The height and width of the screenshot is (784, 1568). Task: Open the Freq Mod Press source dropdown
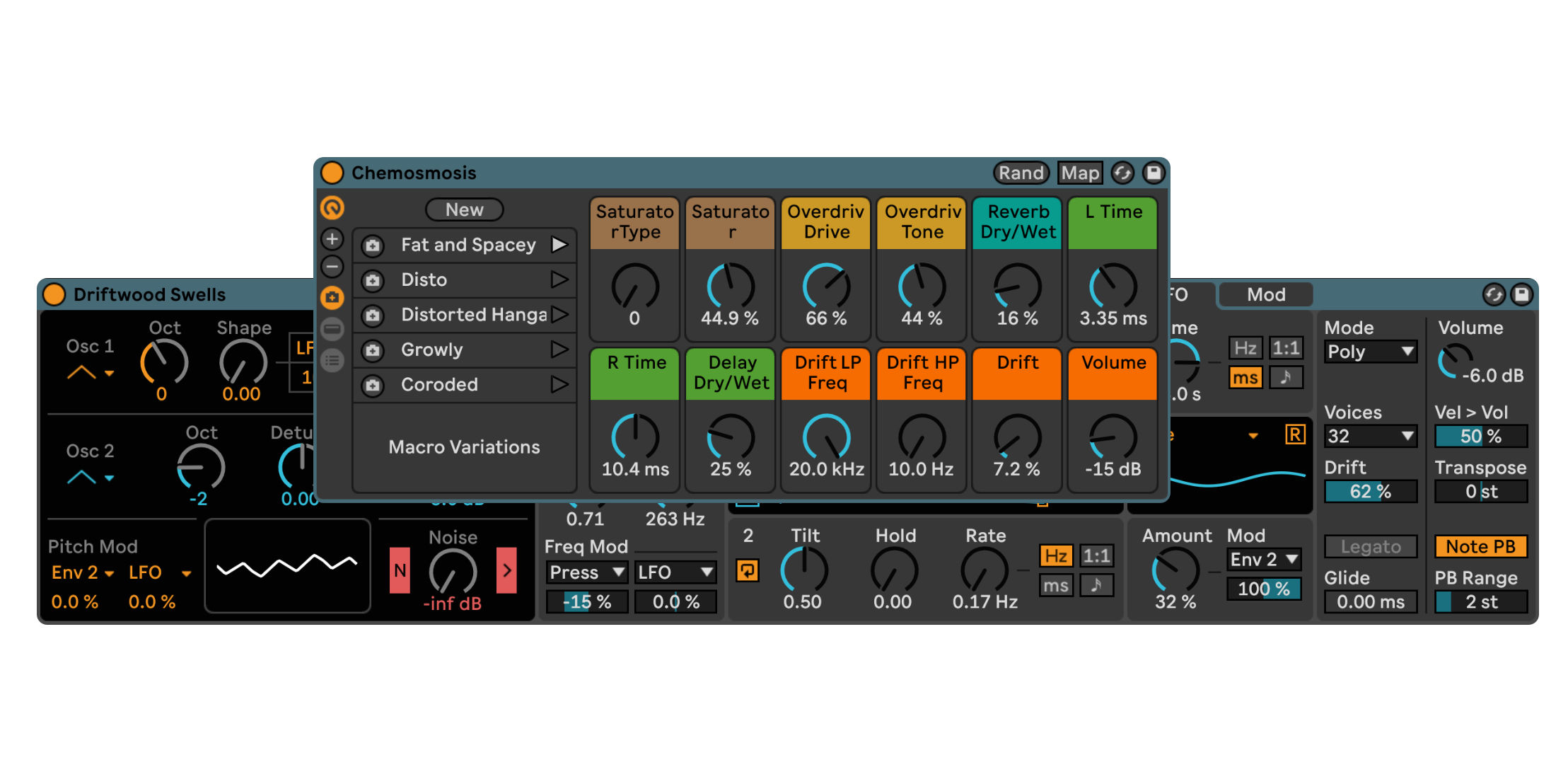tap(586, 572)
